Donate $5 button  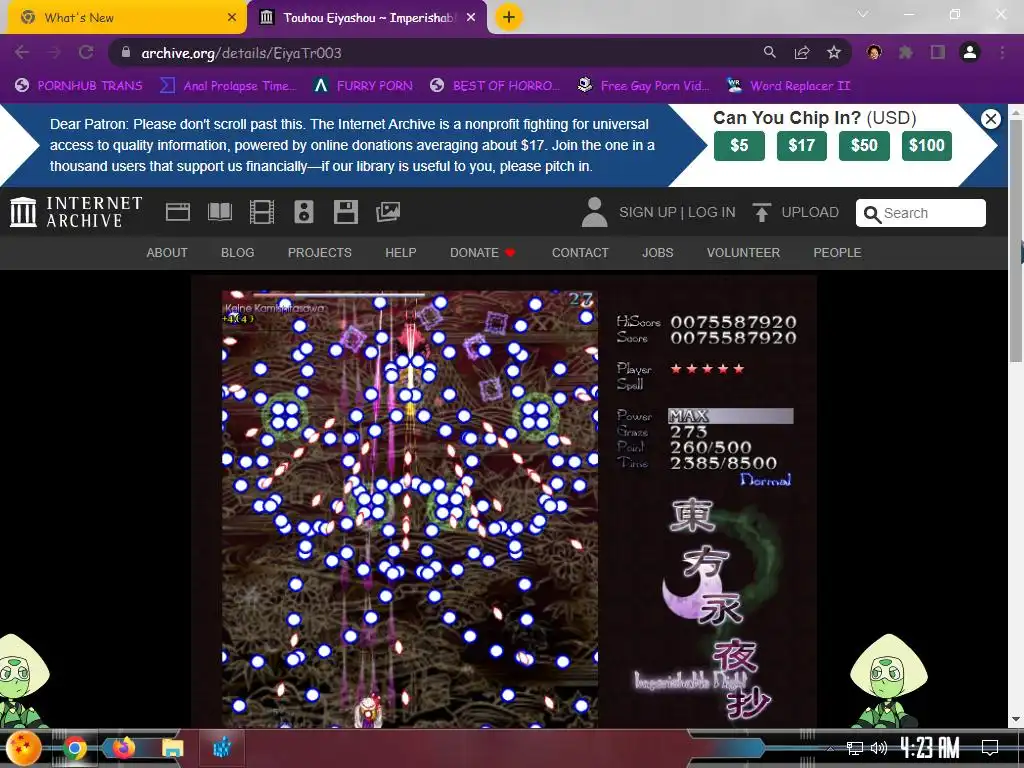click(739, 145)
